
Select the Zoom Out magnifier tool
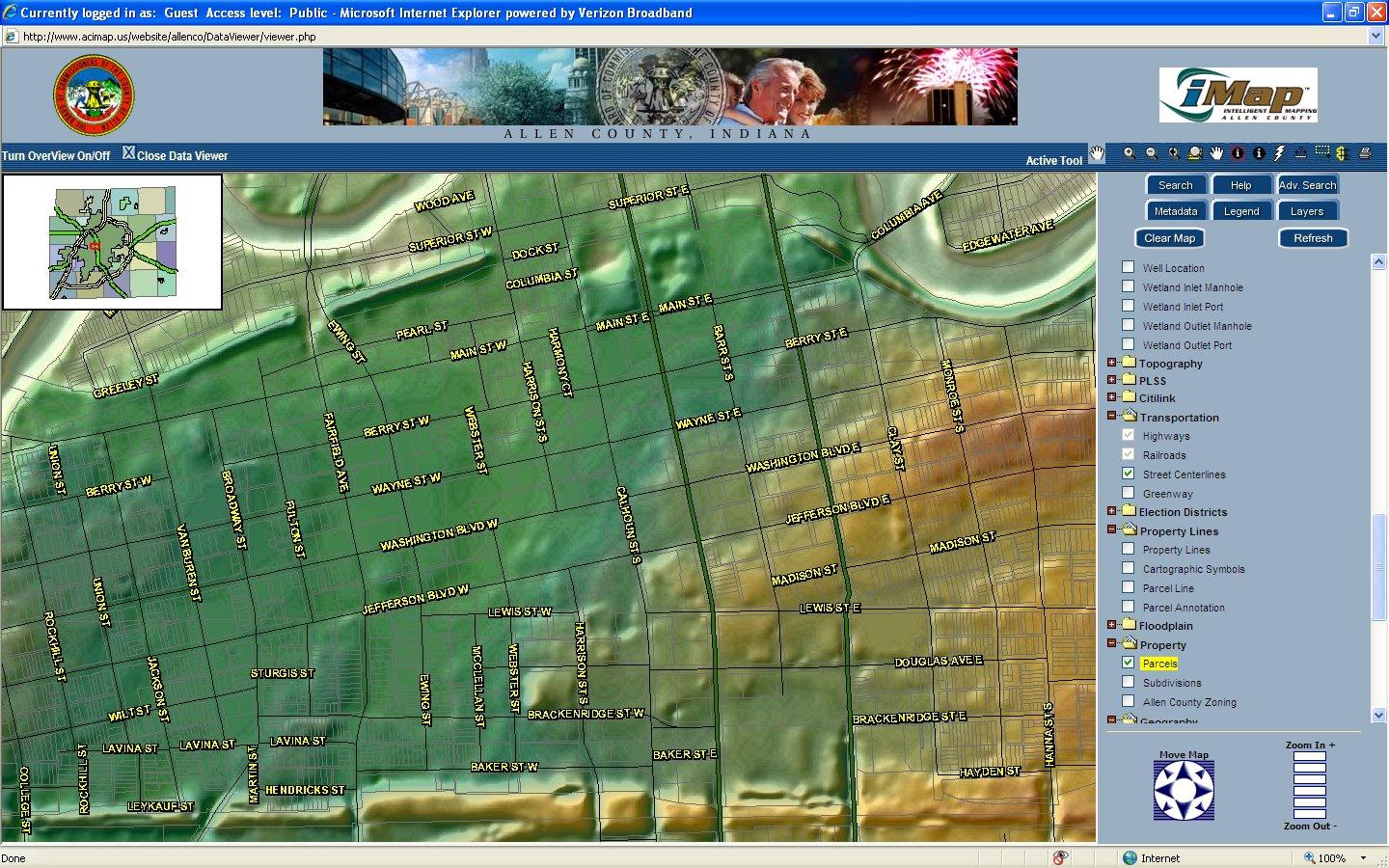pos(1151,153)
